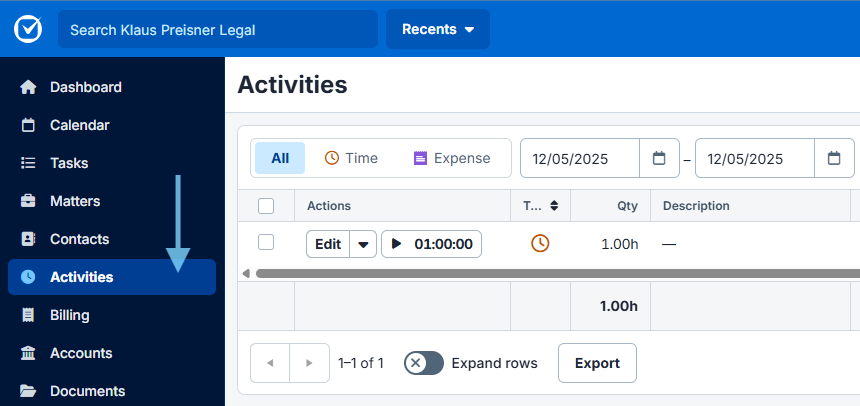Open Accounts via the bank icon
The image size is (860, 406).
pyautogui.click(x=28, y=353)
